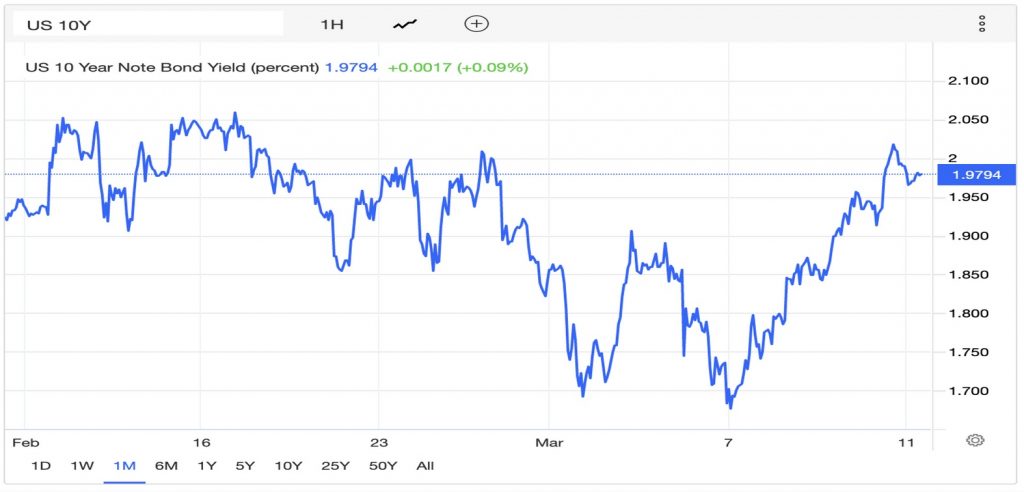Open the line chart type selector

405,24
